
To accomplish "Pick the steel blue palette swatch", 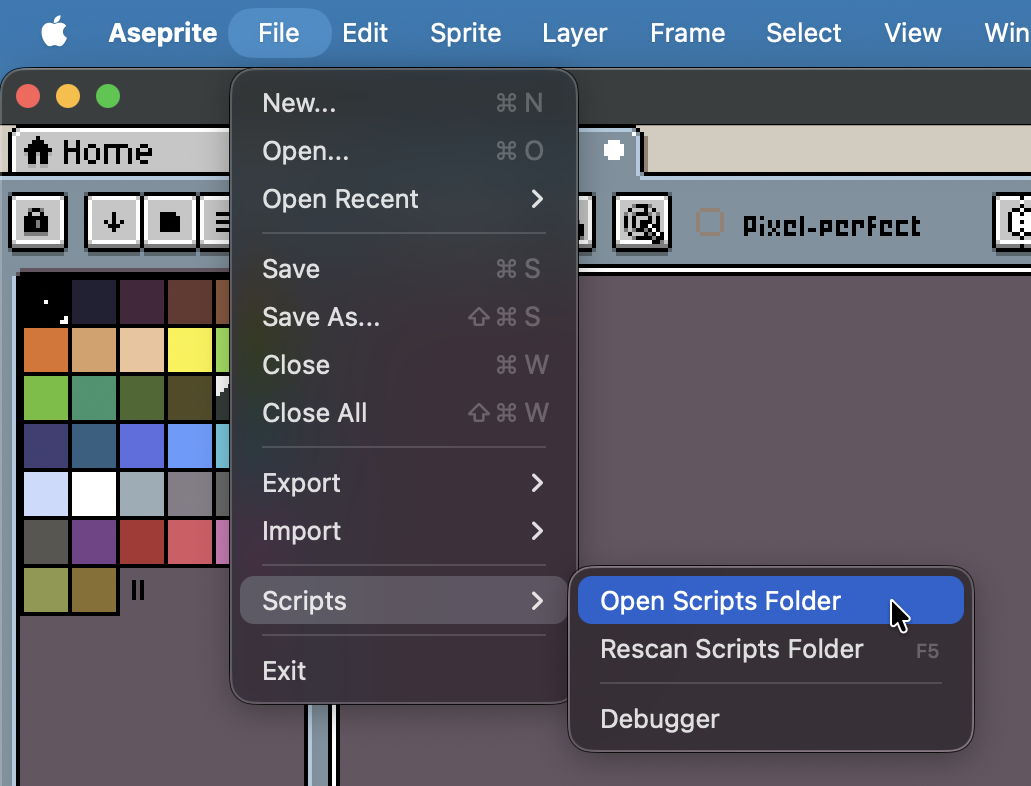I will pos(94,446).
